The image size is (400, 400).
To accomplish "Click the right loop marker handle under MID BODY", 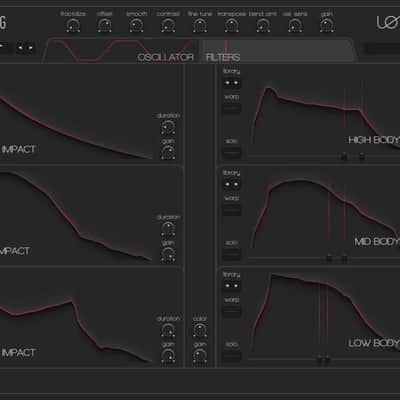I will click(344, 258).
